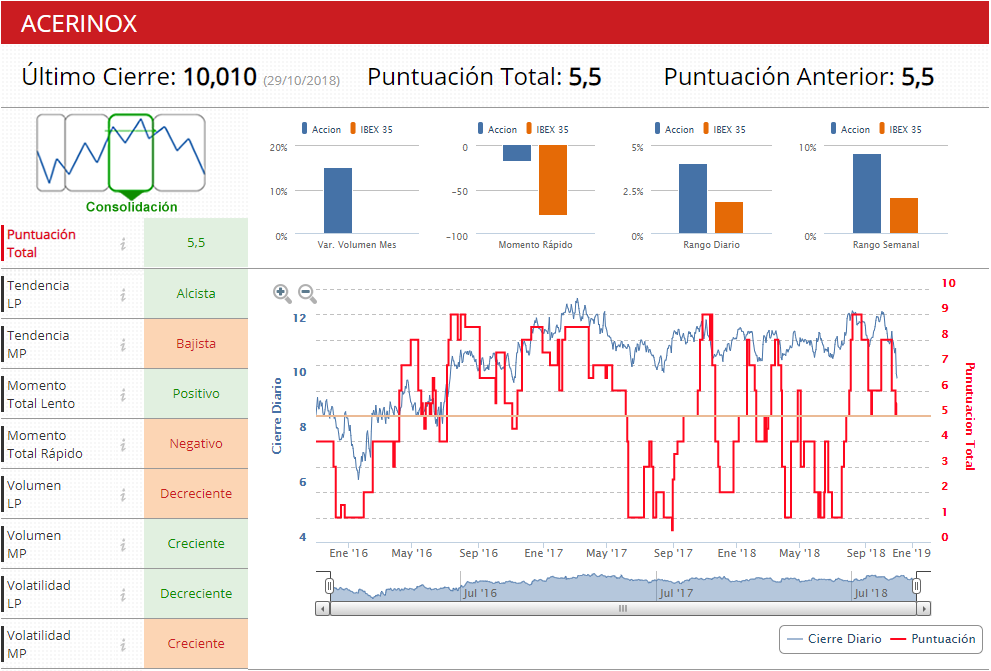991x671 pixels.
Task: Click the Puntuacion Total vertical axis title
Action: pyautogui.click(x=970, y=416)
